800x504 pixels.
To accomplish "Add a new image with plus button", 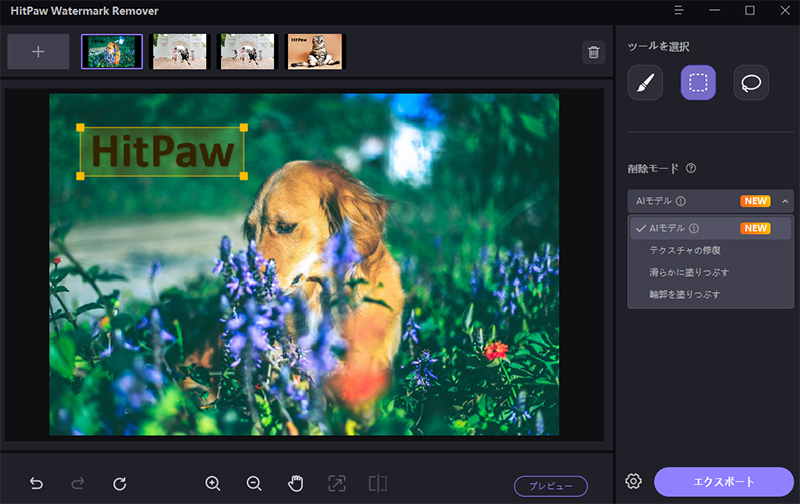I will click(38, 52).
